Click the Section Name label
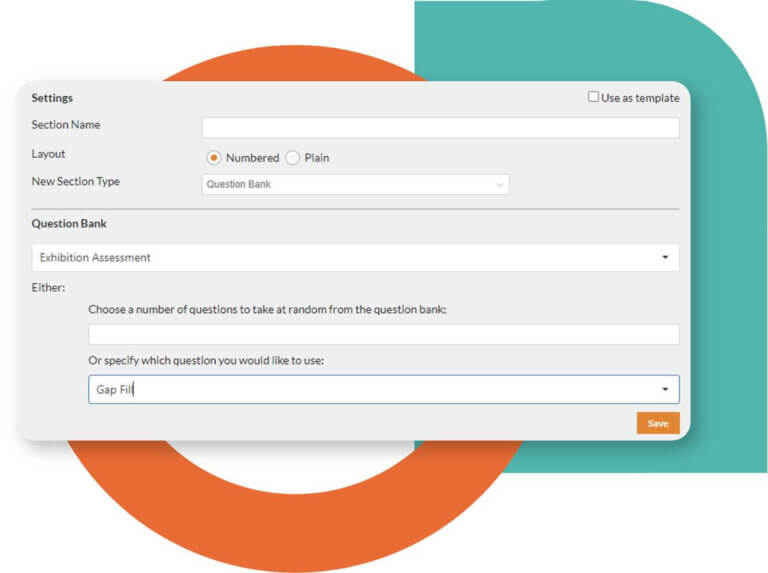The height and width of the screenshot is (573, 768). [66, 125]
